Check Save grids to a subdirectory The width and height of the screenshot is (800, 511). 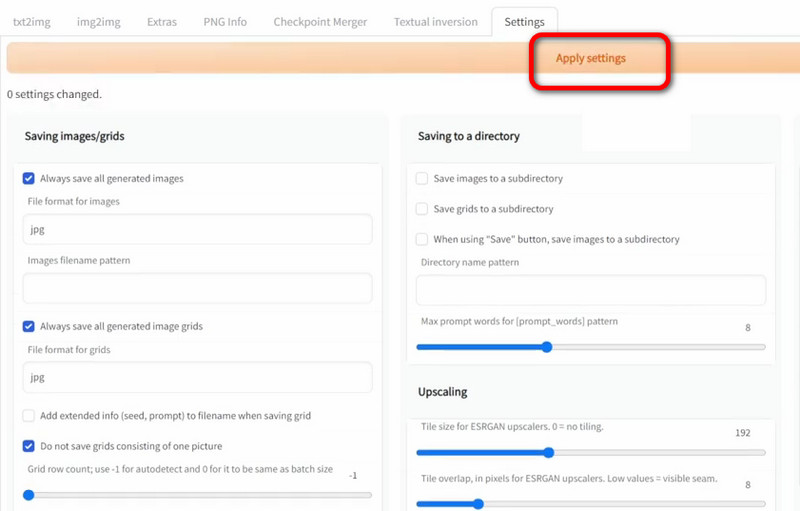point(422,209)
